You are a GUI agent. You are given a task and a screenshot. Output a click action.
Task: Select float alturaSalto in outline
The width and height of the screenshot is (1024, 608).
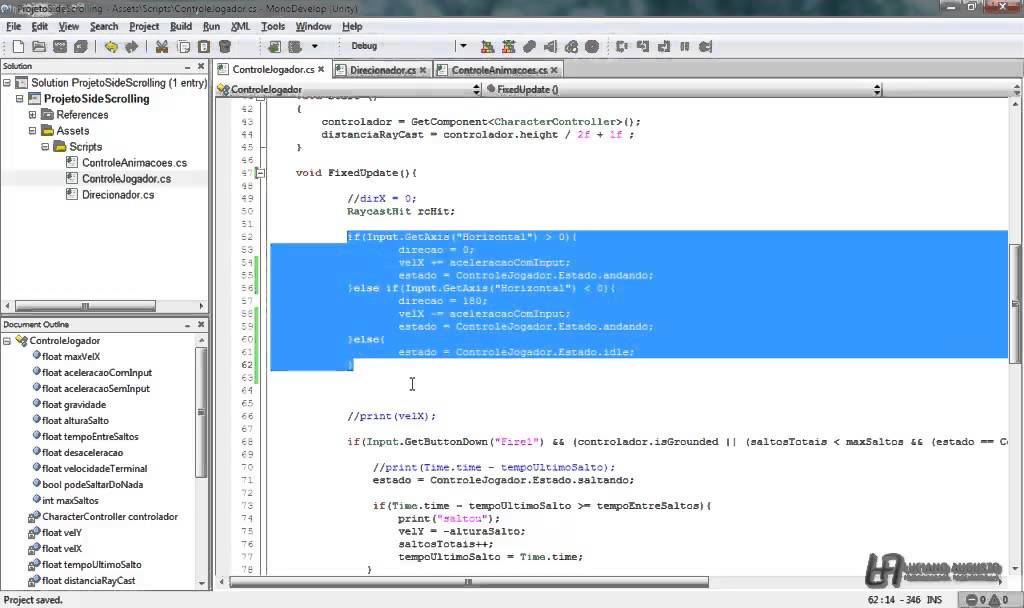(x=75, y=421)
